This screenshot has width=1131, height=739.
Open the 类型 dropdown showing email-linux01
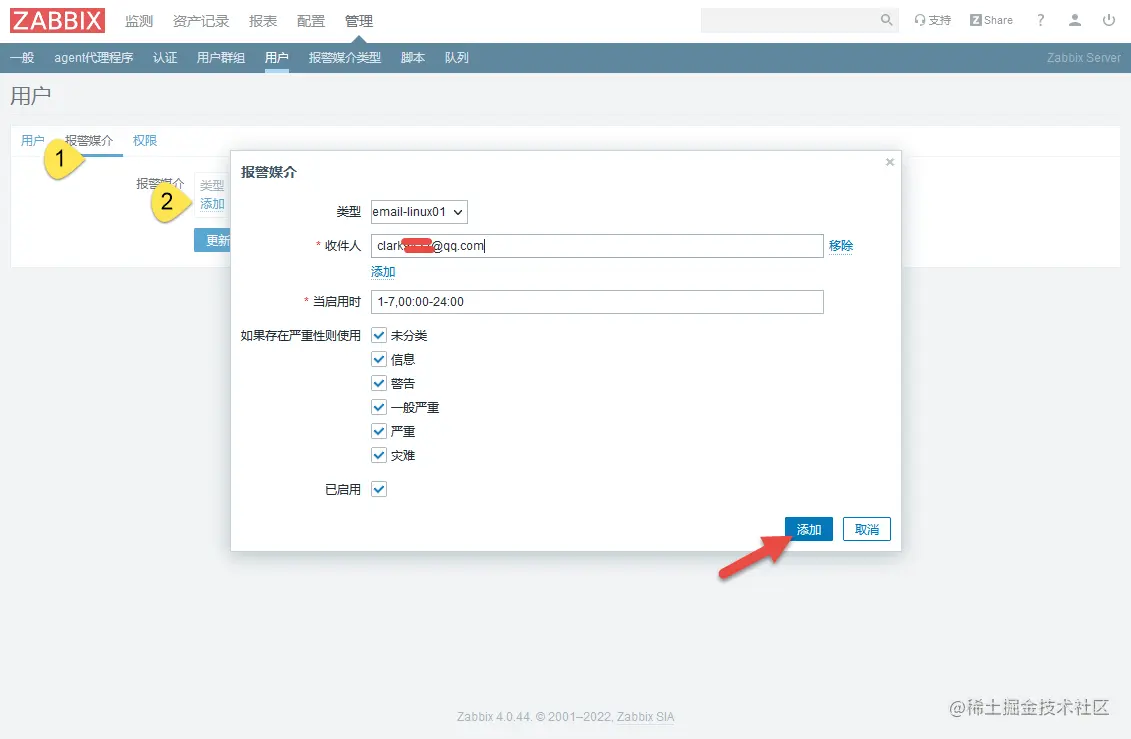pyautogui.click(x=417, y=211)
